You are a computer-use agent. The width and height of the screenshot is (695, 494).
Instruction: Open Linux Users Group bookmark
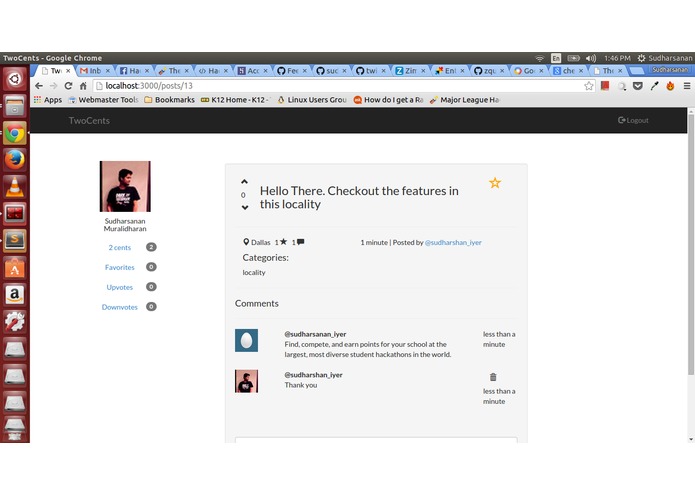click(312, 100)
